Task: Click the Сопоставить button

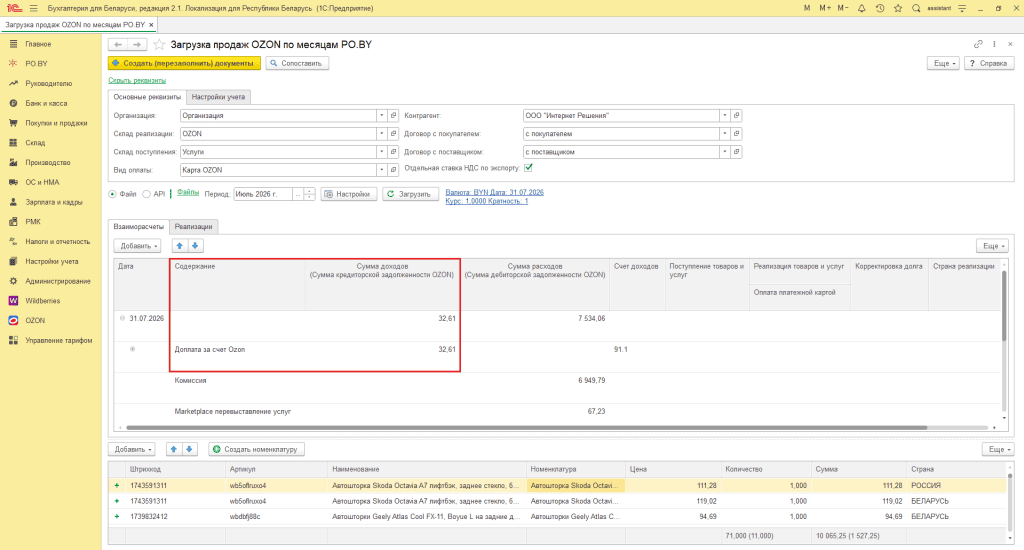Action: click(x=296, y=63)
